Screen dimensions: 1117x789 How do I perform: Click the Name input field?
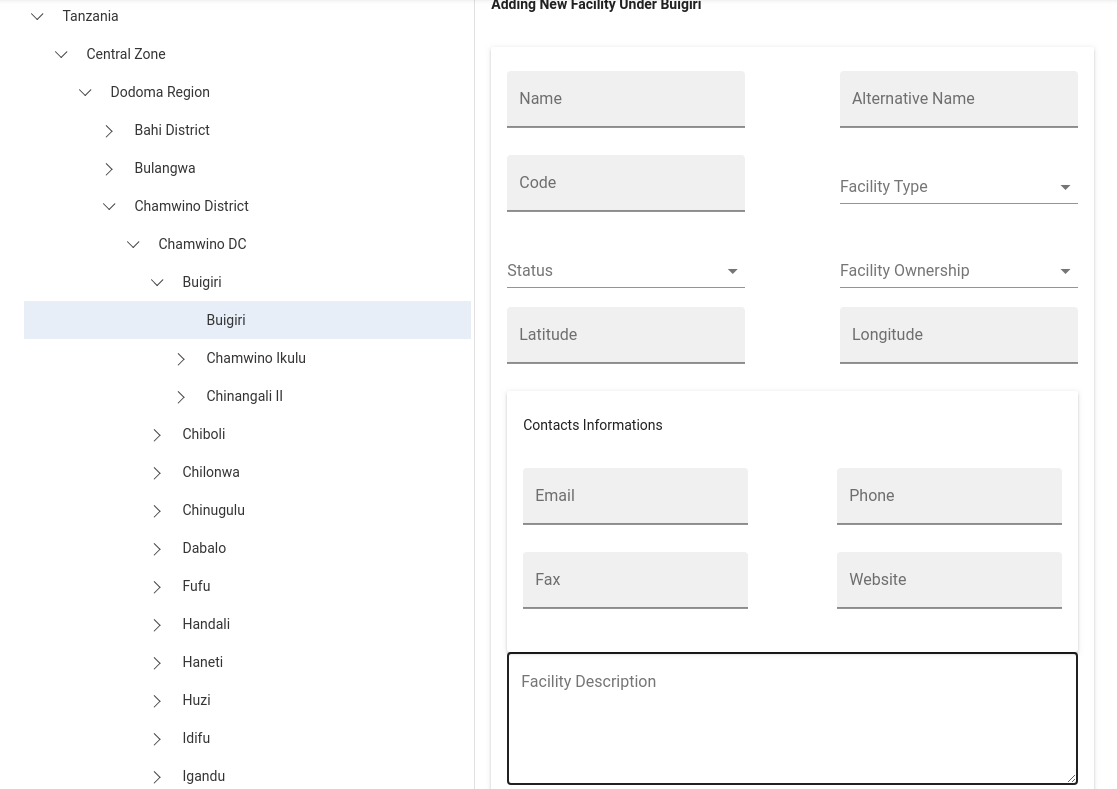626,99
